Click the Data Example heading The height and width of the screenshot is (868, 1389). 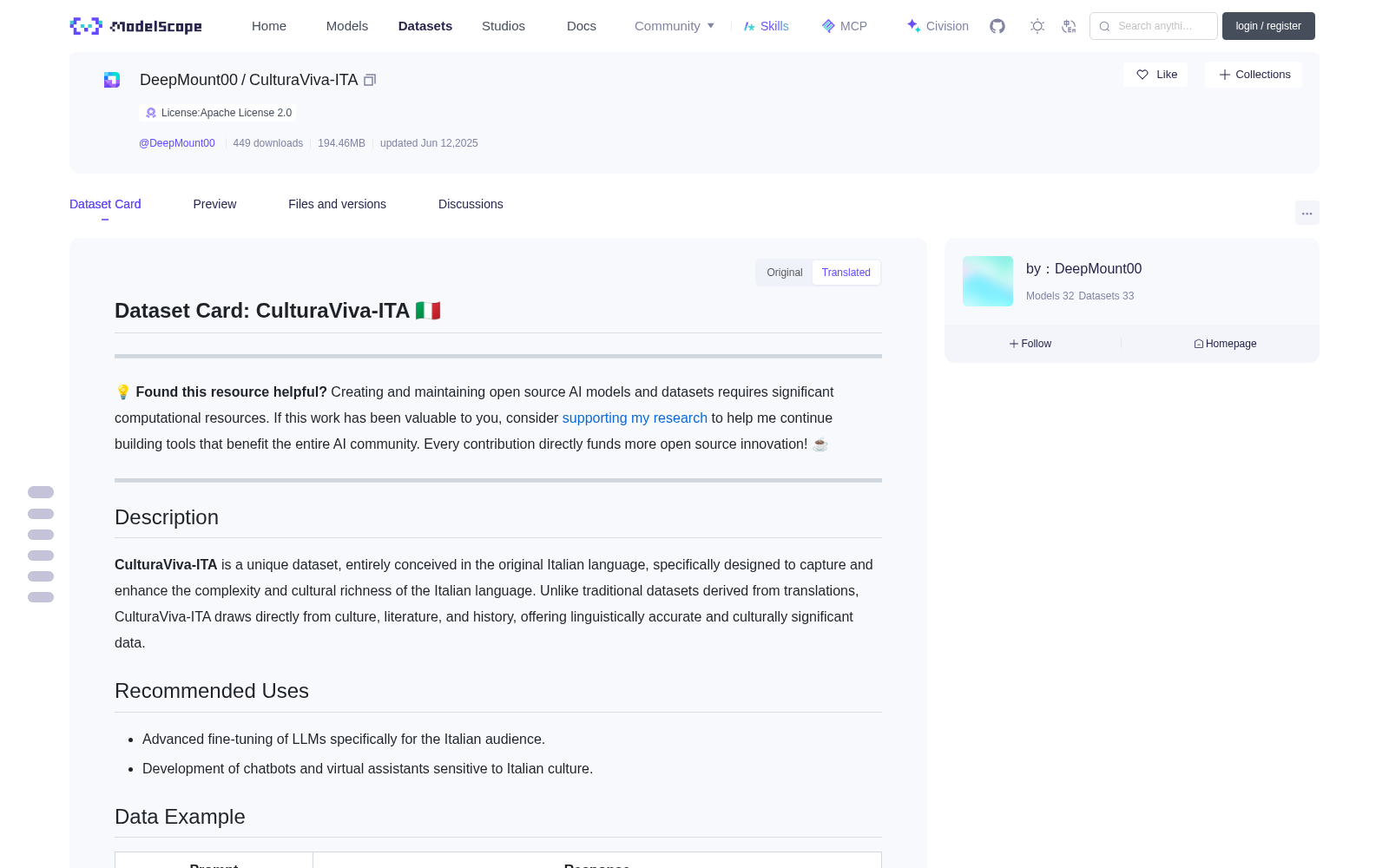pyautogui.click(x=180, y=817)
